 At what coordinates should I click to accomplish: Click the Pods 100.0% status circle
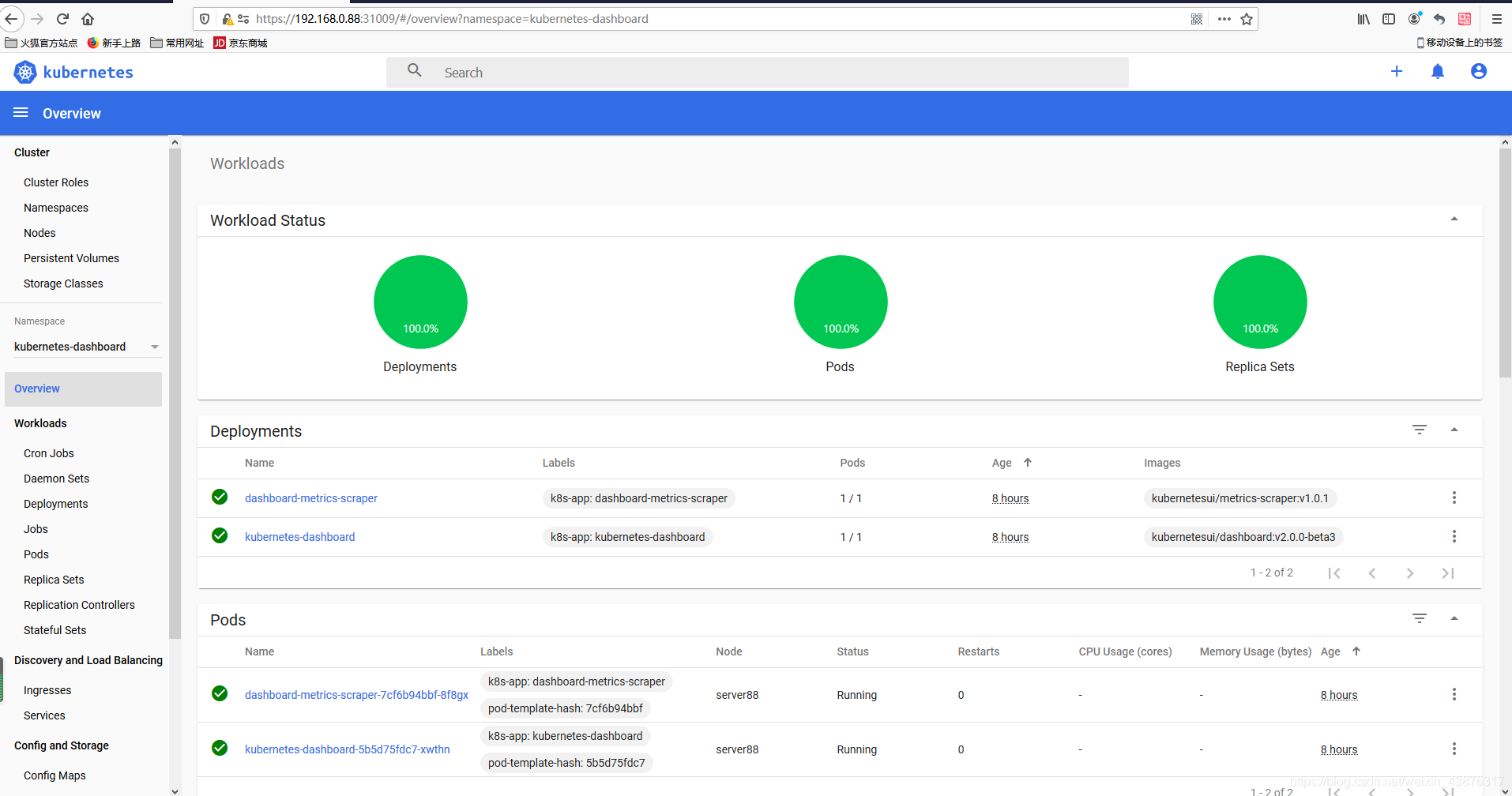(841, 302)
